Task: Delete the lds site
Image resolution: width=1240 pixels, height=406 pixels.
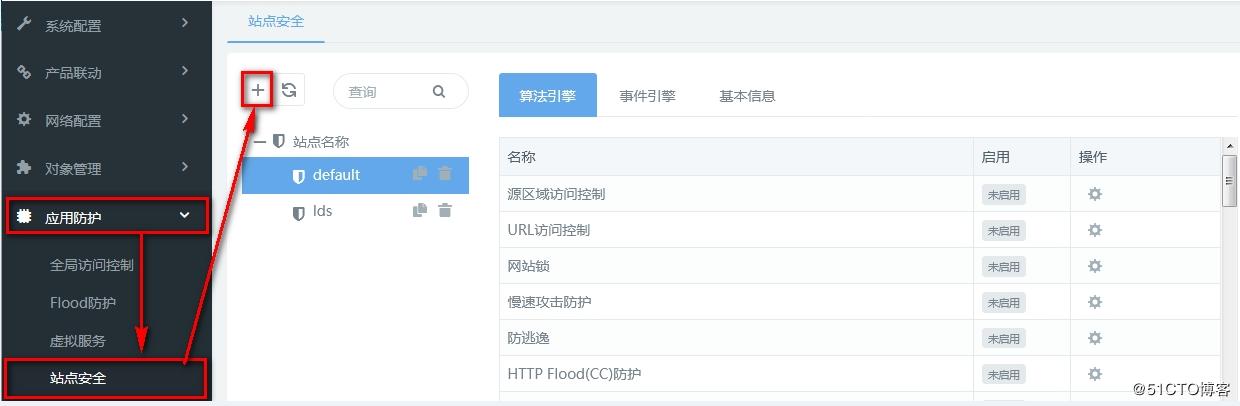Action: tap(445, 210)
